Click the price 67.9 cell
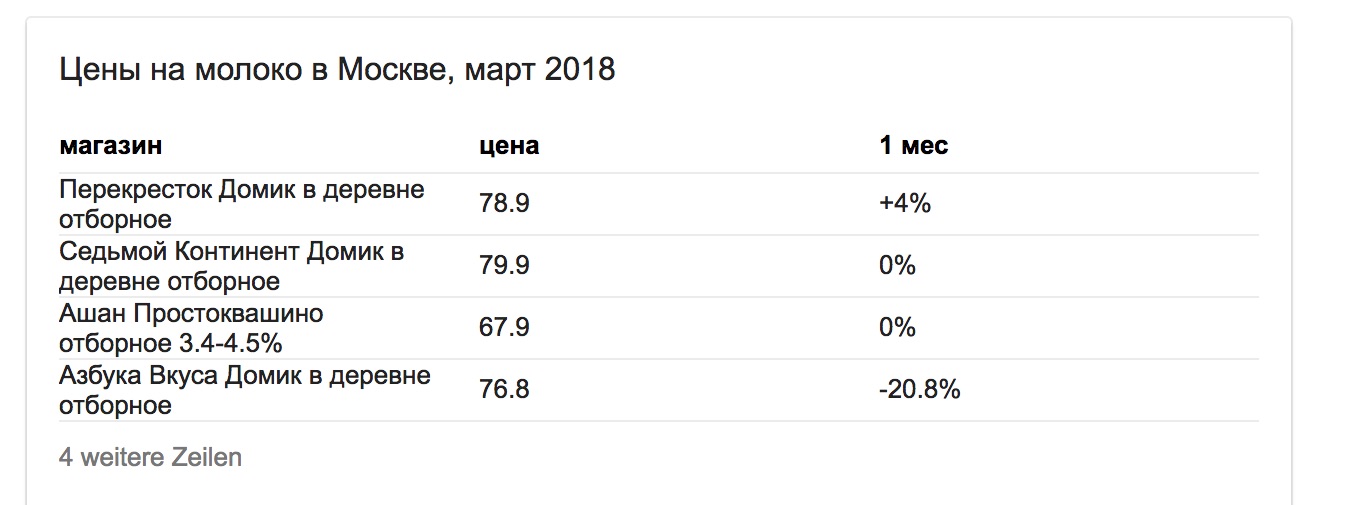The width and height of the screenshot is (1346, 505). click(504, 328)
